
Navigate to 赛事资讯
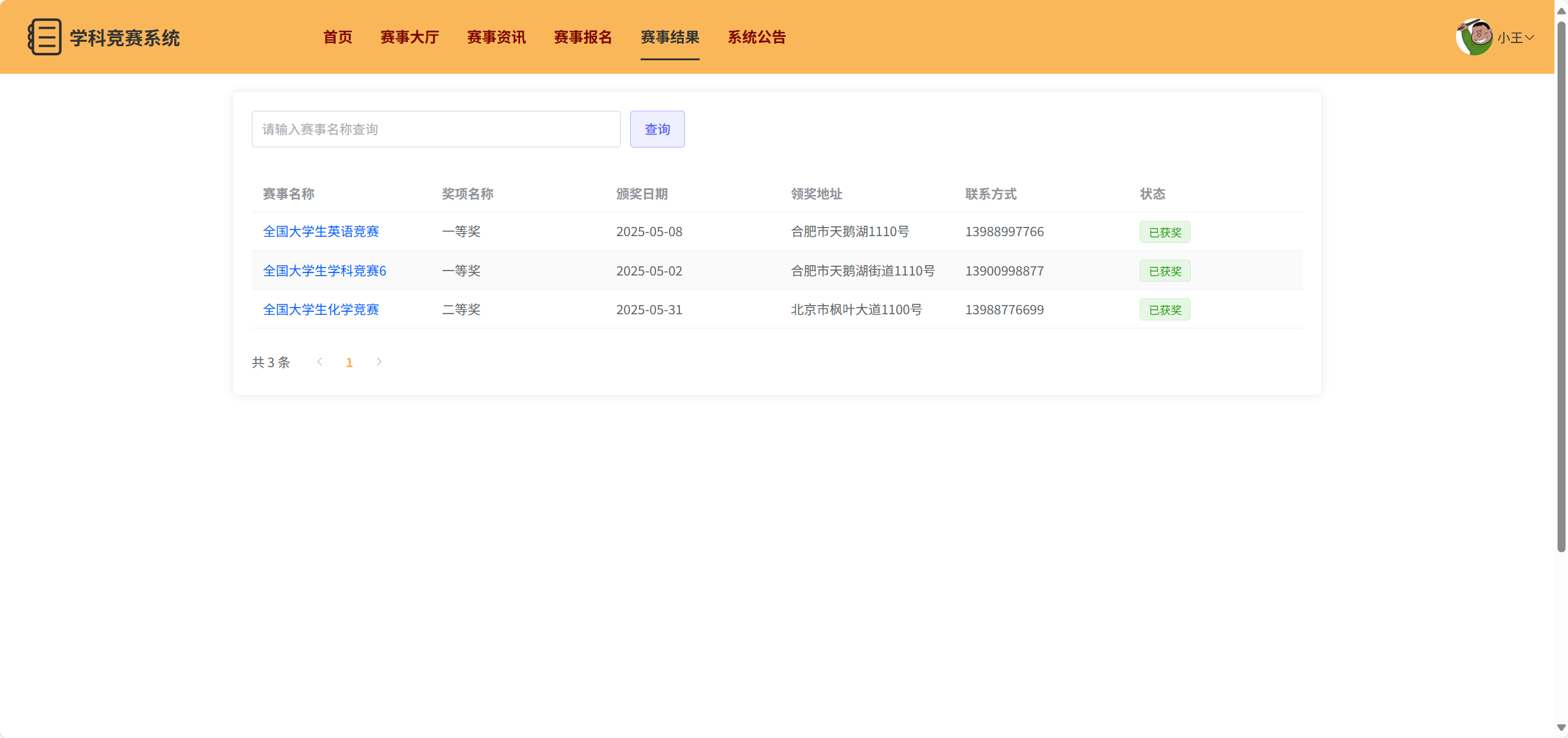point(496,37)
